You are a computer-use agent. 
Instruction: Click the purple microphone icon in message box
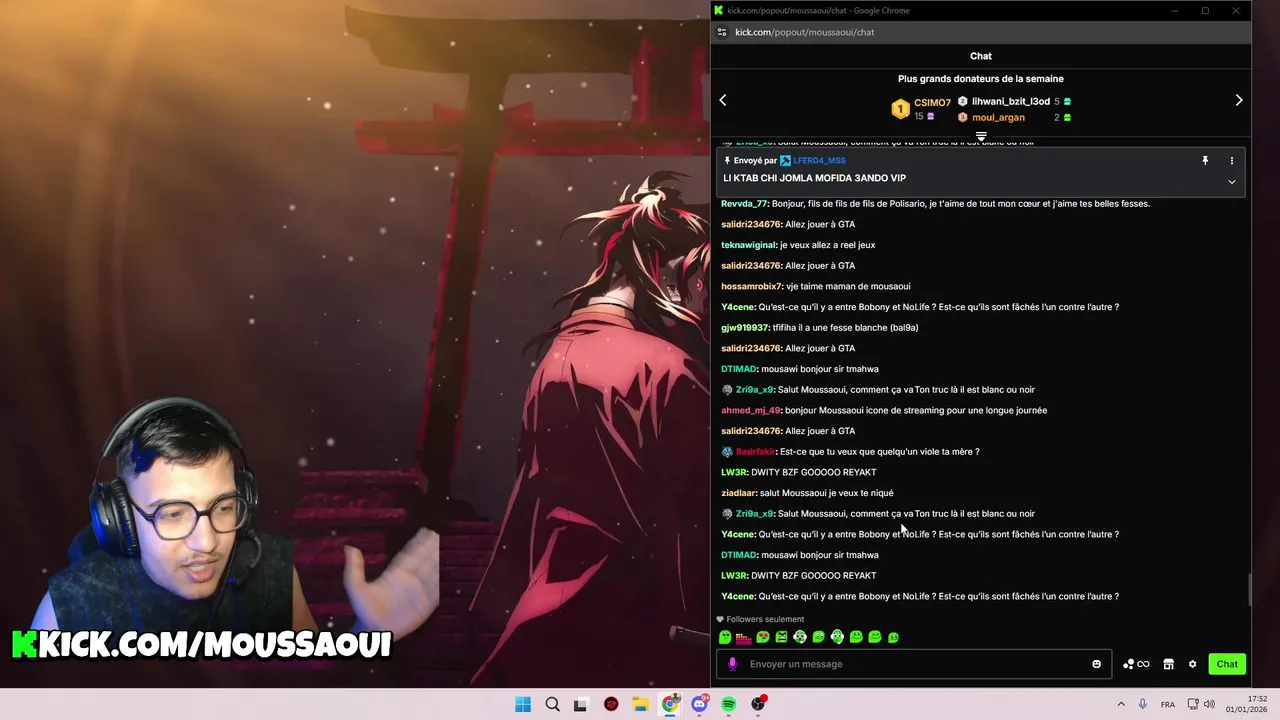732,664
